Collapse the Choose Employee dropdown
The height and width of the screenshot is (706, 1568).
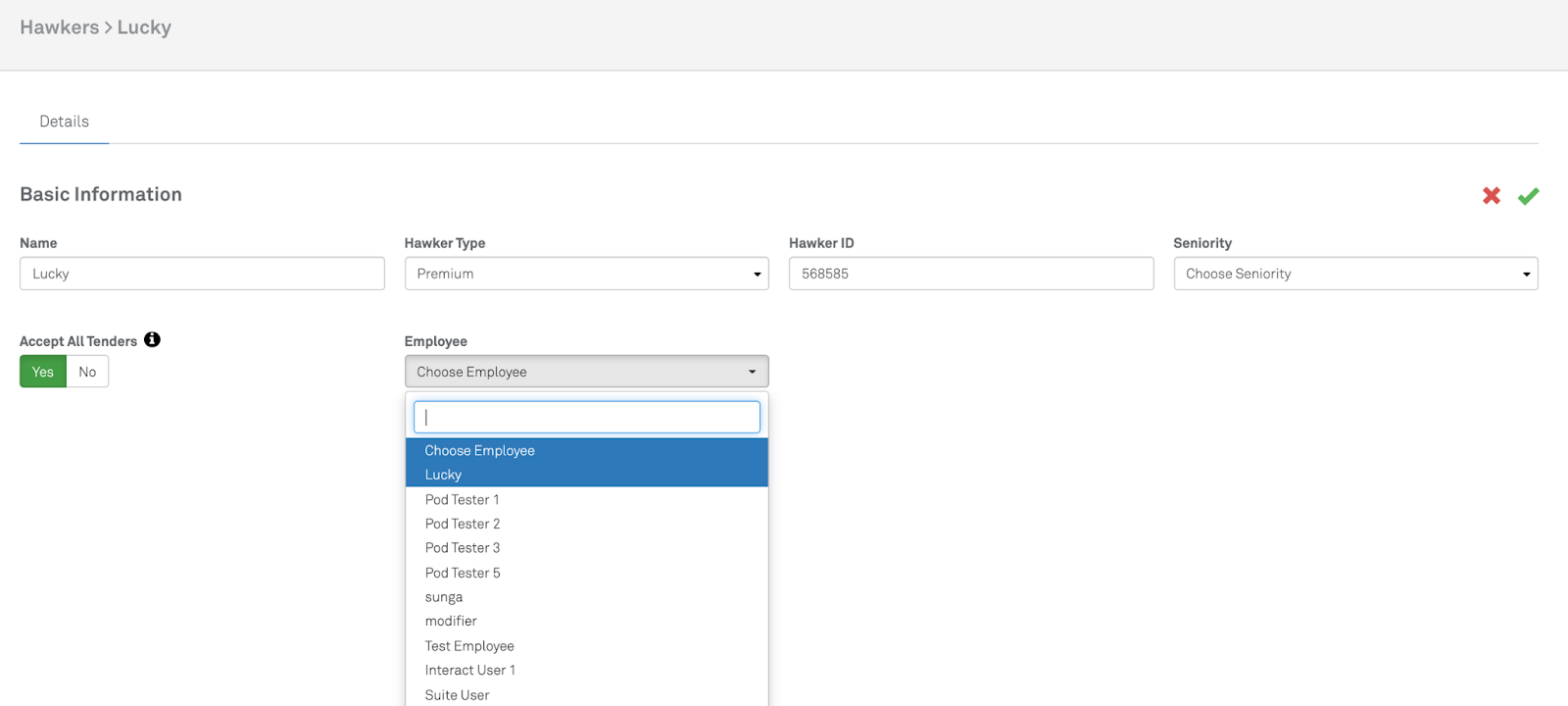click(x=586, y=372)
